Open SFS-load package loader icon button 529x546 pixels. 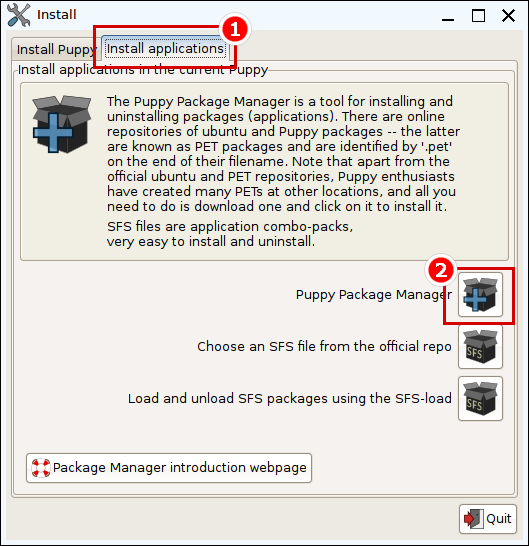480,398
